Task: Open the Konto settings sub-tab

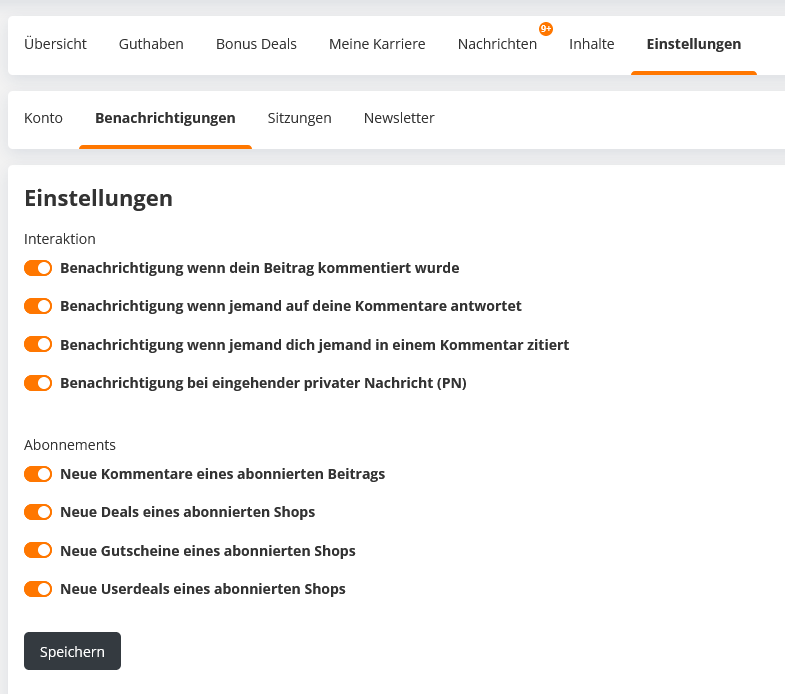Action: [44, 118]
